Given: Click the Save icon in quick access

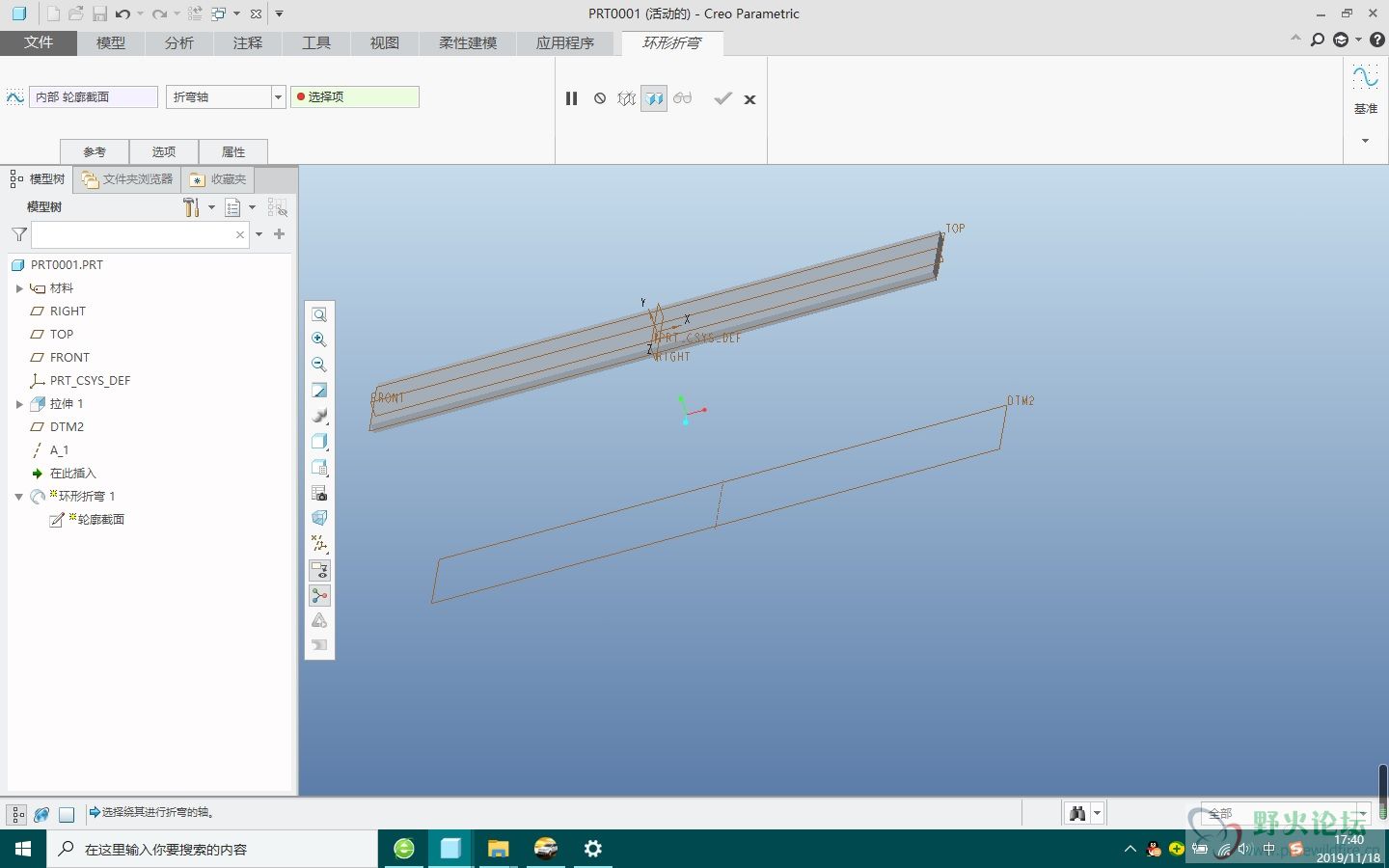Looking at the screenshot, I should coord(99,14).
